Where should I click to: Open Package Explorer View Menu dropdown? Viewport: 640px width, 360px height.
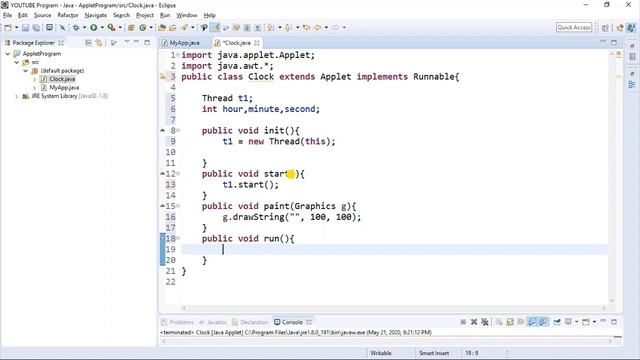(127, 42)
